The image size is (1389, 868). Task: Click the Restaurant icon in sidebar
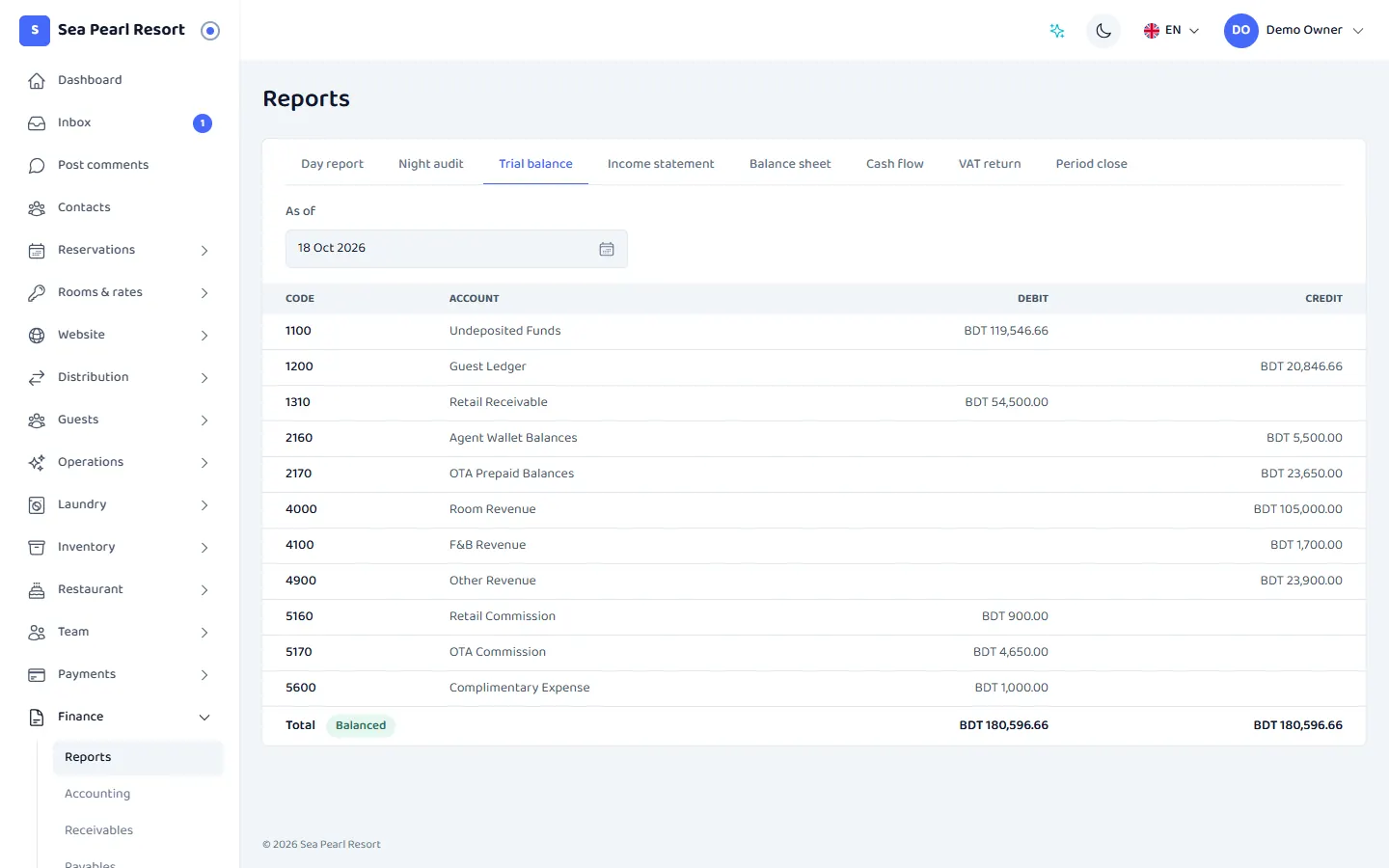[37, 589]
